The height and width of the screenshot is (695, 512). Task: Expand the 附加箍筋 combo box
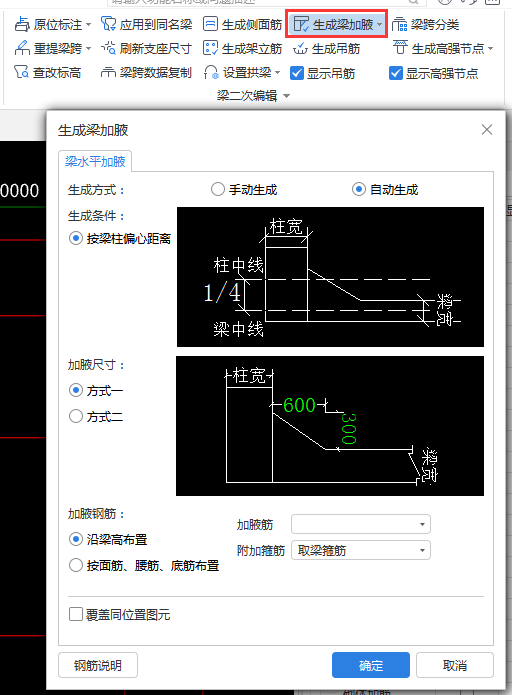click(x=361, y=551)
